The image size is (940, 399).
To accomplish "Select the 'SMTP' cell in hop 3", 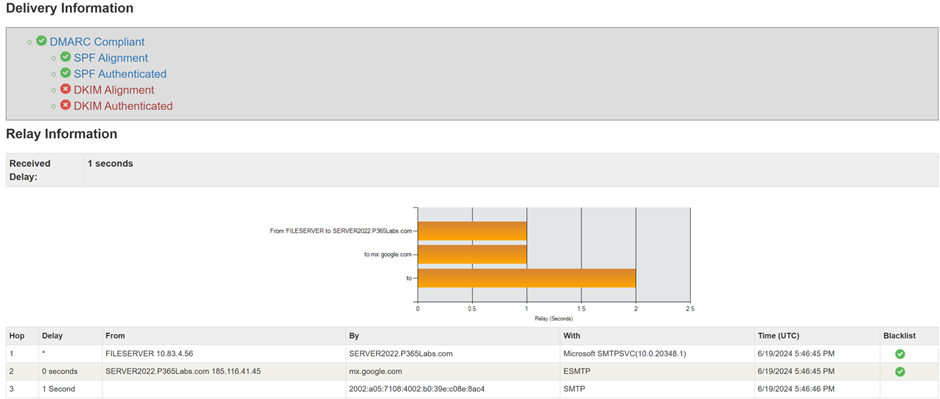I will pos(657,389).
